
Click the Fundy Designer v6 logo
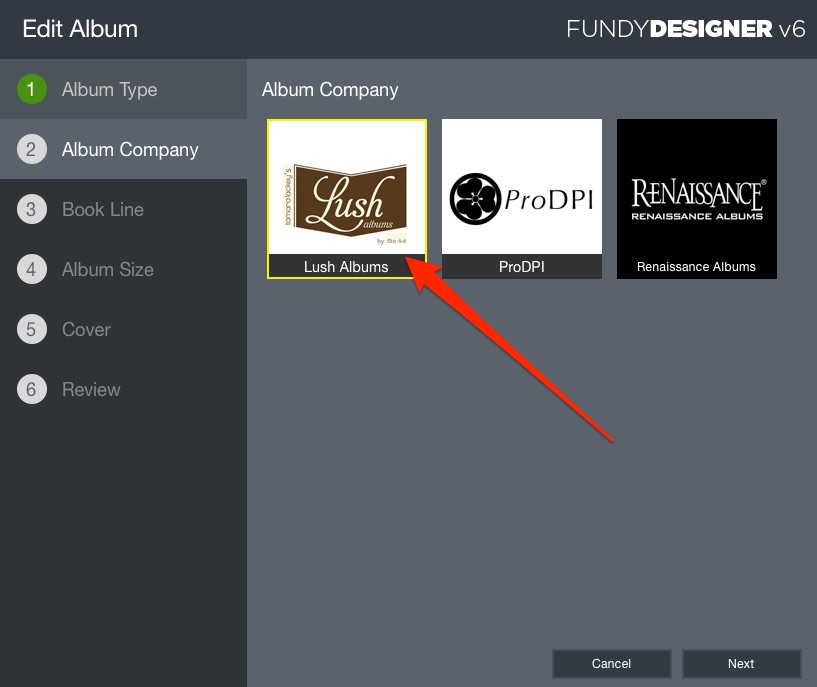tap(686, 29)
